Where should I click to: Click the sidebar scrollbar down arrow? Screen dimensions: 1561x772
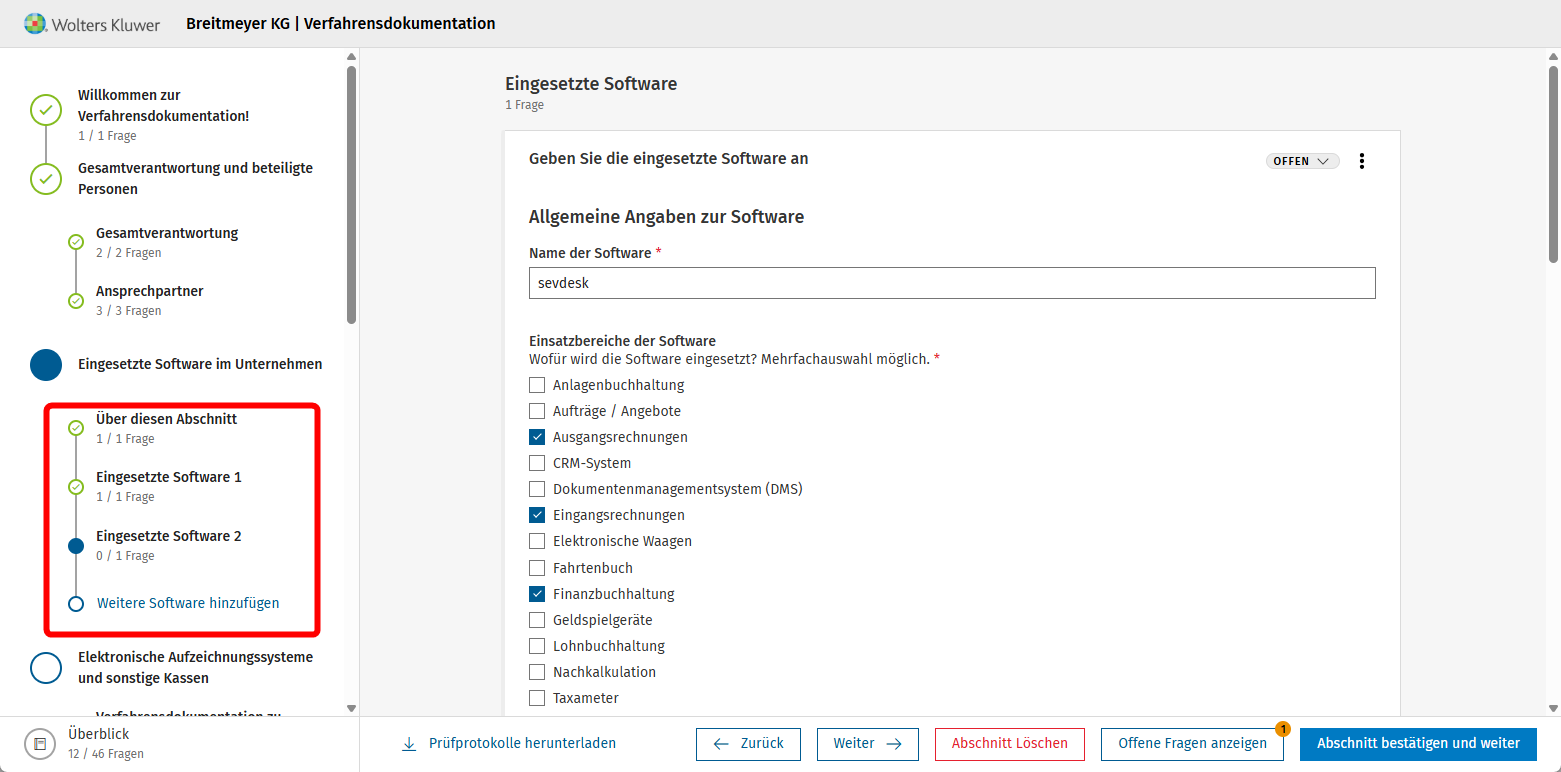pyautogui.click(x=351, y=708)
